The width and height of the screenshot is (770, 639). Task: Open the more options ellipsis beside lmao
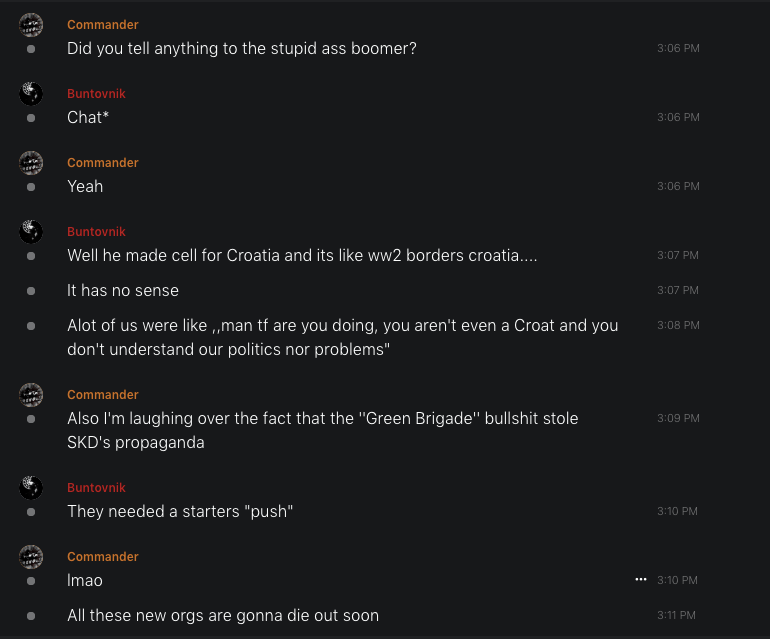click(641, 580)
